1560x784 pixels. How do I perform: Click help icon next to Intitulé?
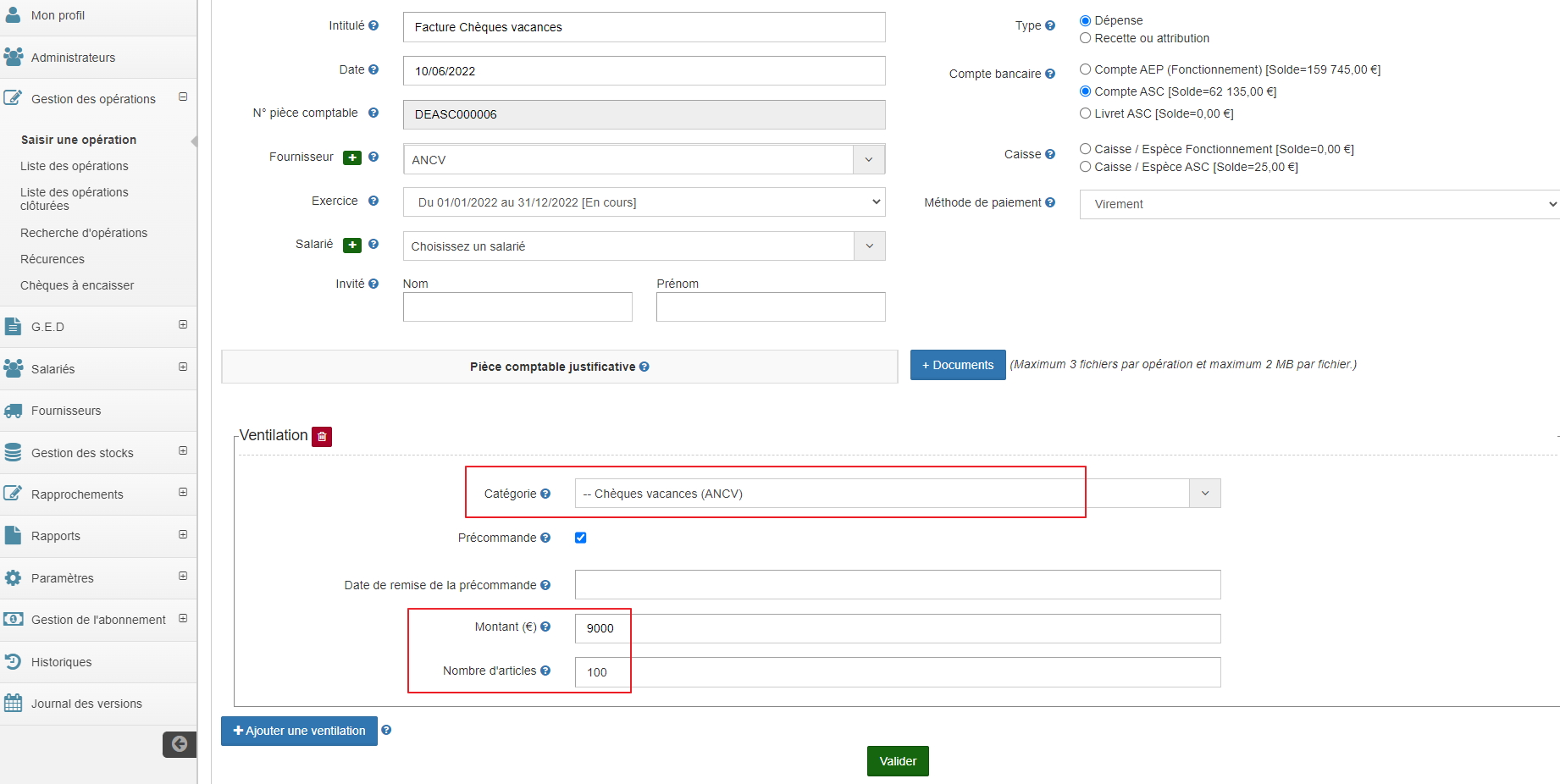(373, 25)
